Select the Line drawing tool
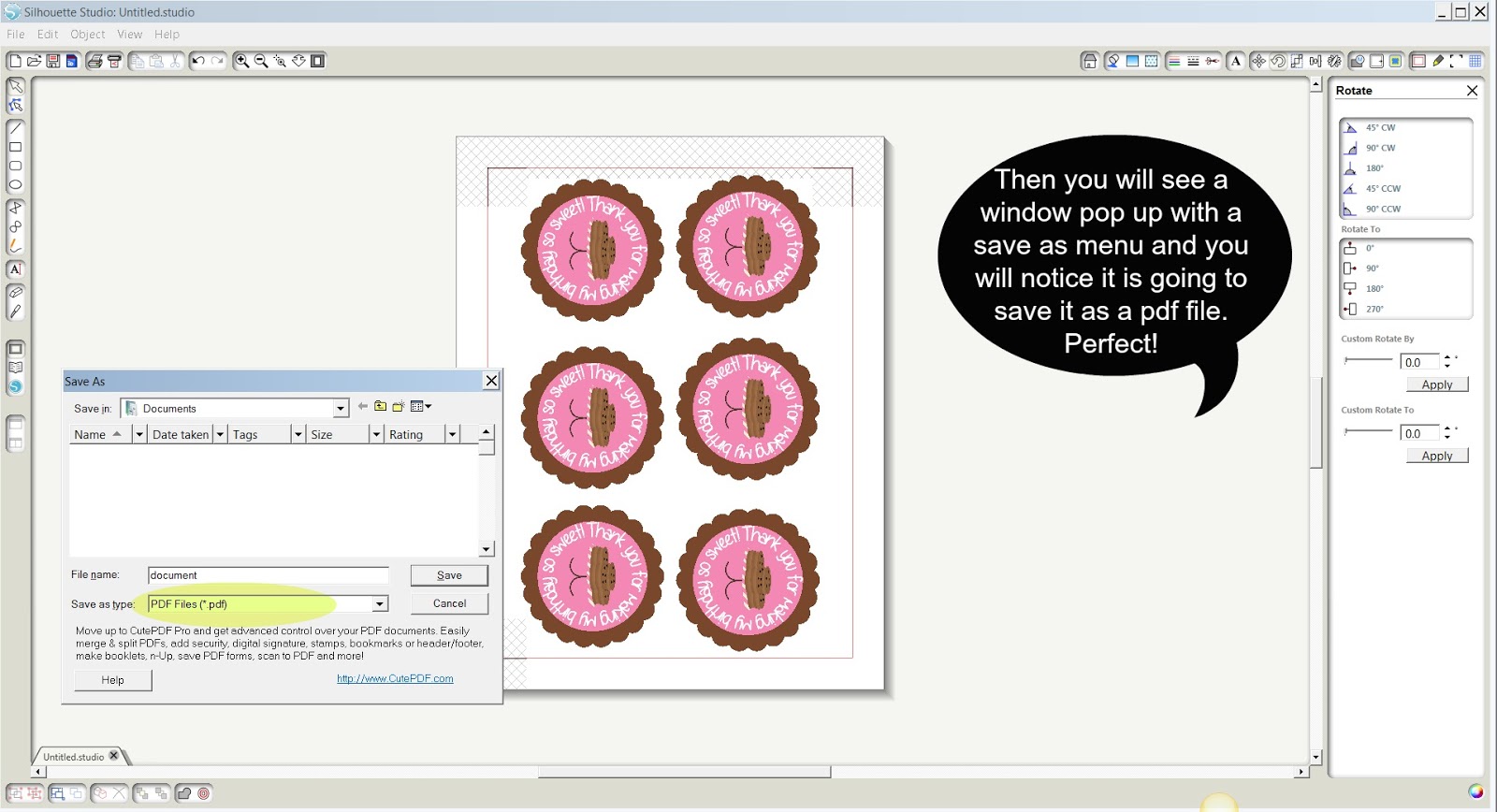The width and height of the screenshot is (1497, 812). pyautogui.click(x=16, y=128)
